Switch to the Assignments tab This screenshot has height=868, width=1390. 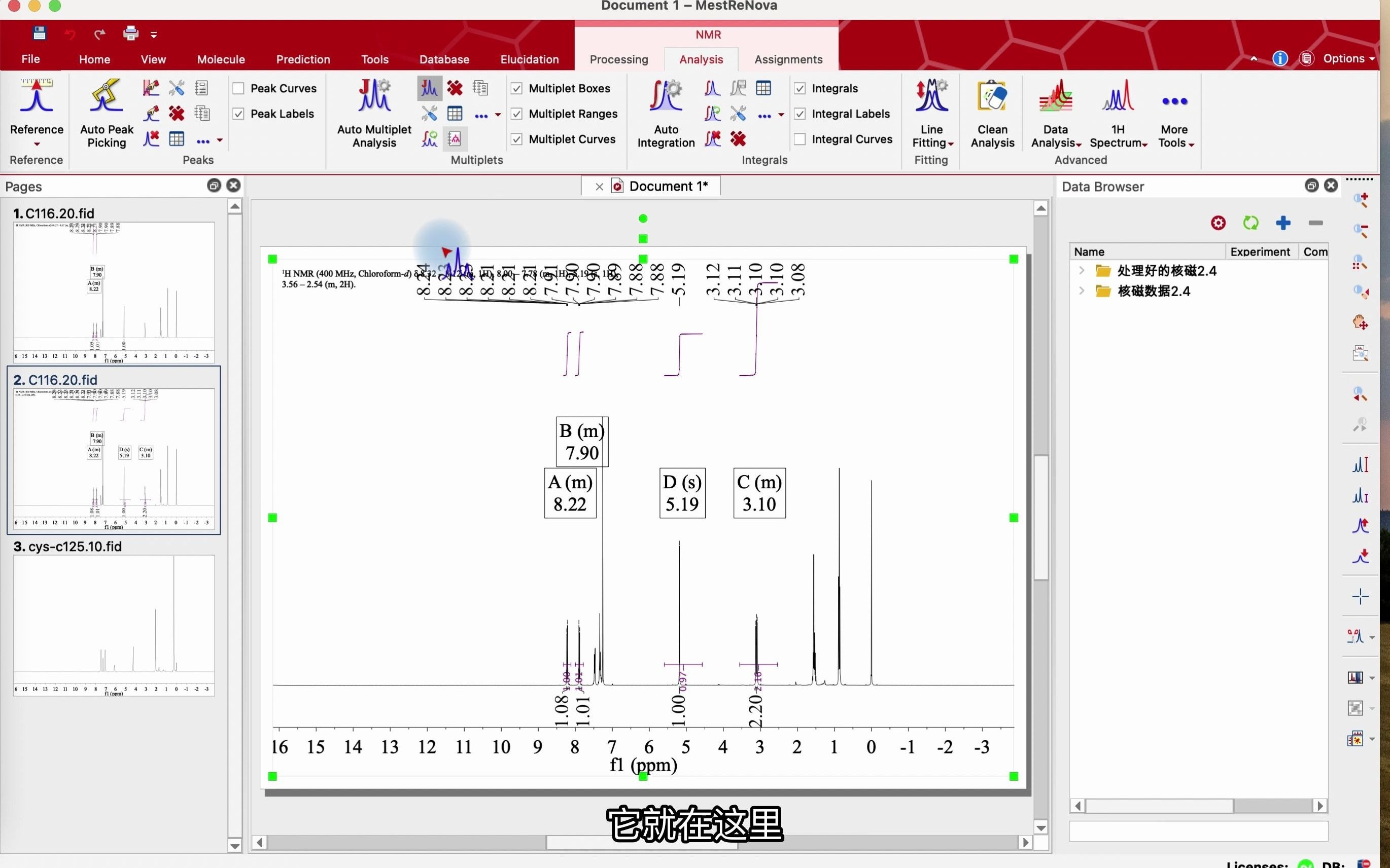point(788,59)
